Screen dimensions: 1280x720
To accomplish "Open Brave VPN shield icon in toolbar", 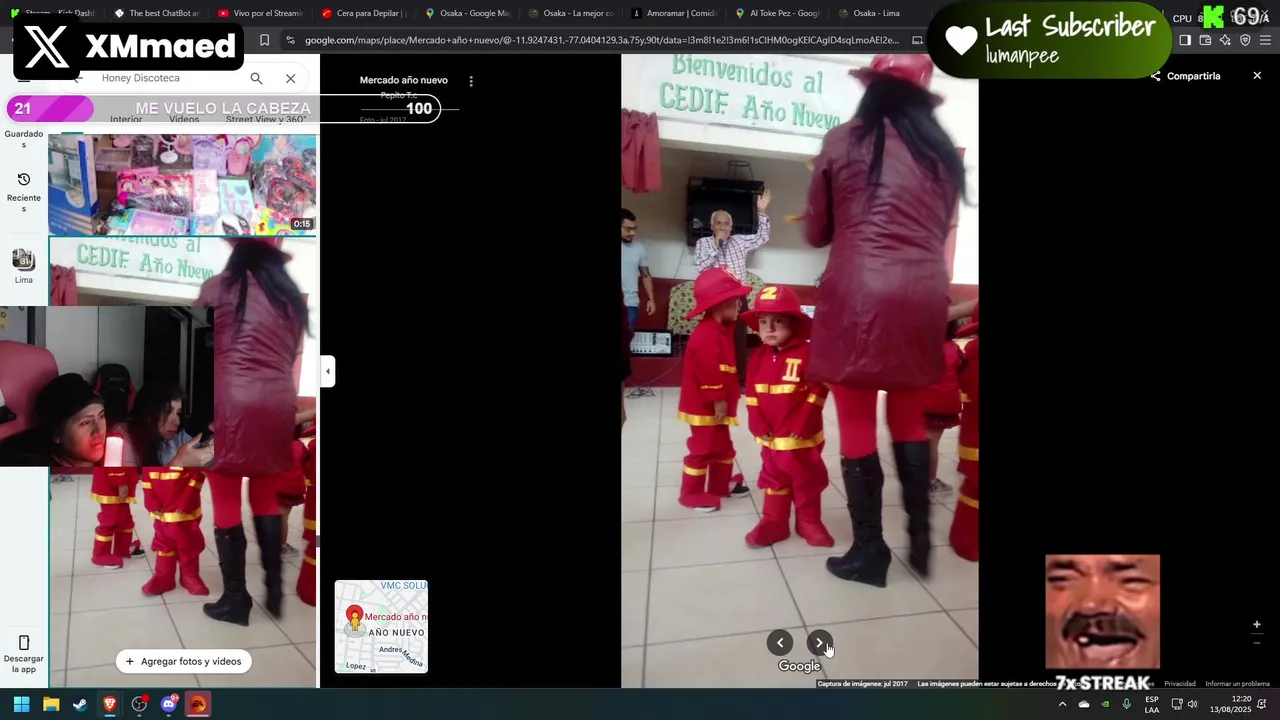I will click(1245, 40).
